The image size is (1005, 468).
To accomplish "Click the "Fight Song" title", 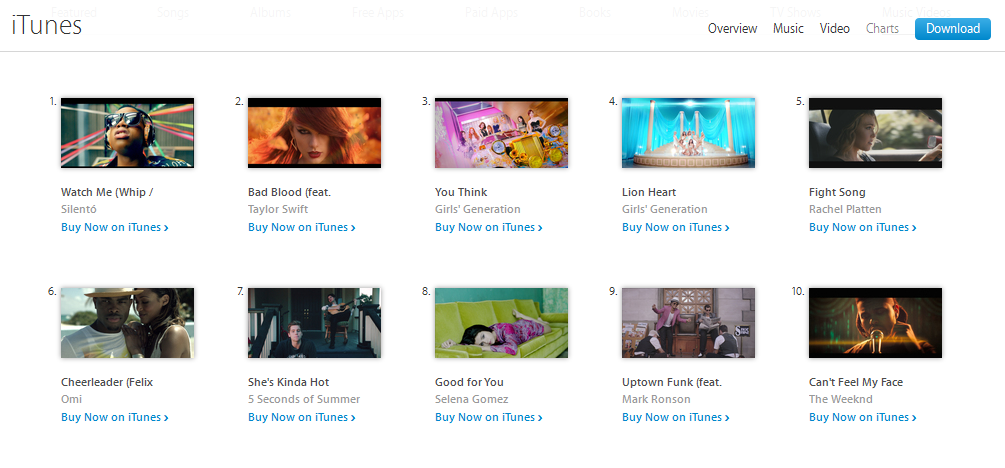I will point(837,192).
